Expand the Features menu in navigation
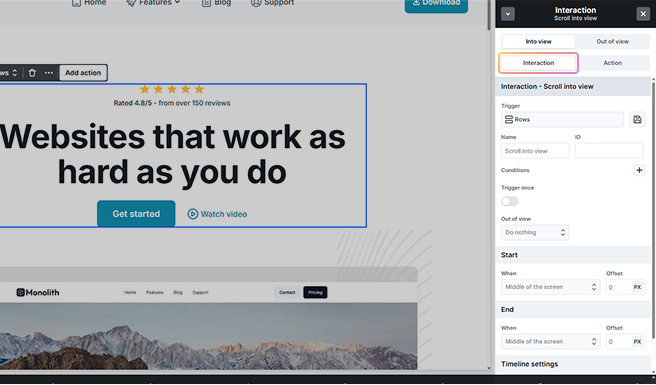The image size is (656, 385). 154,3
